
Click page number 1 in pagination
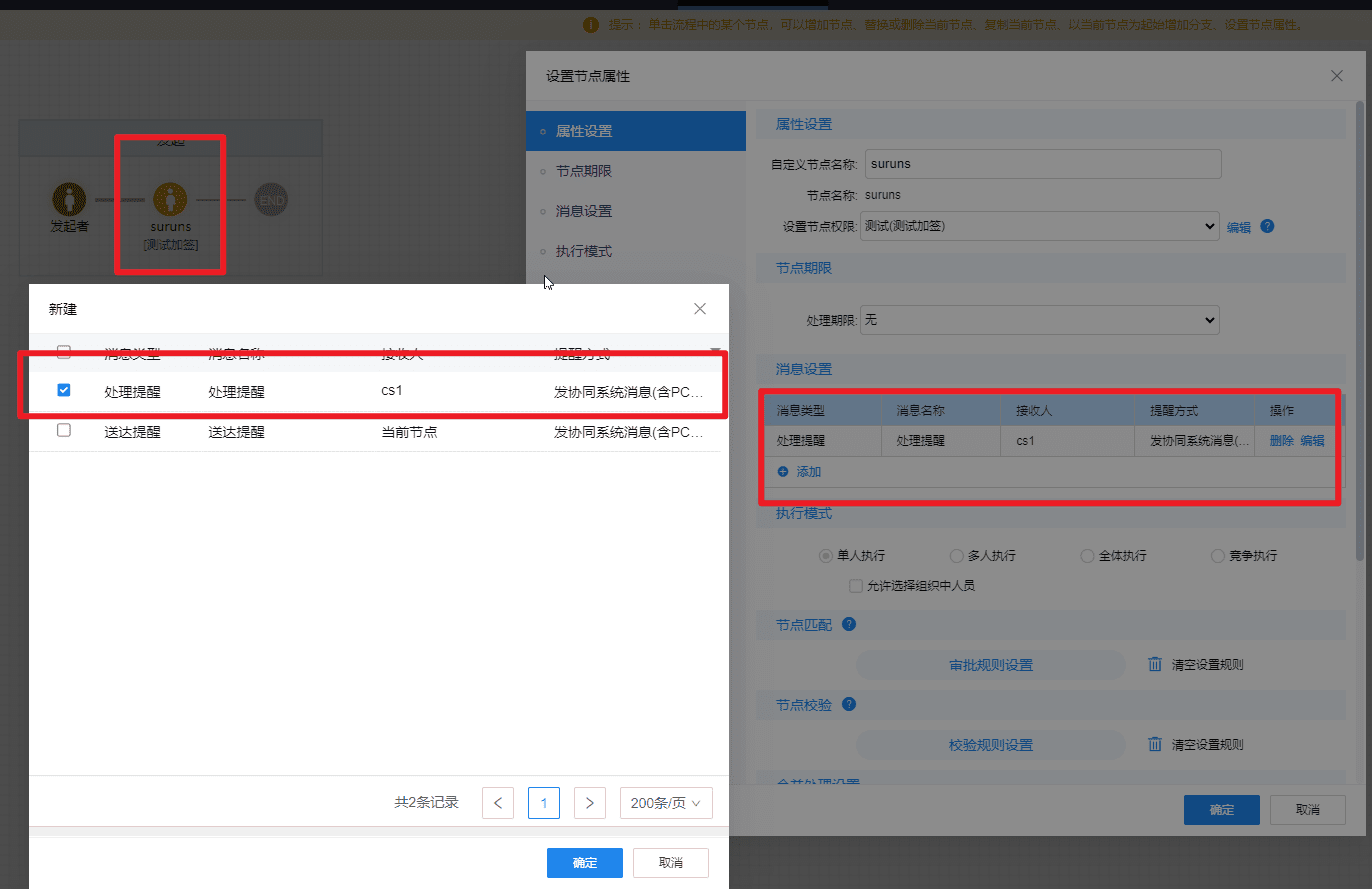544,802
